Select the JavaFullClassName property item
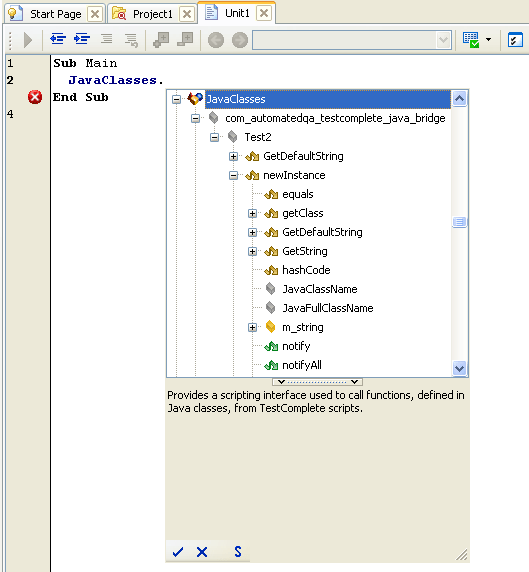The image size is (529, 572). click(328, 308)
